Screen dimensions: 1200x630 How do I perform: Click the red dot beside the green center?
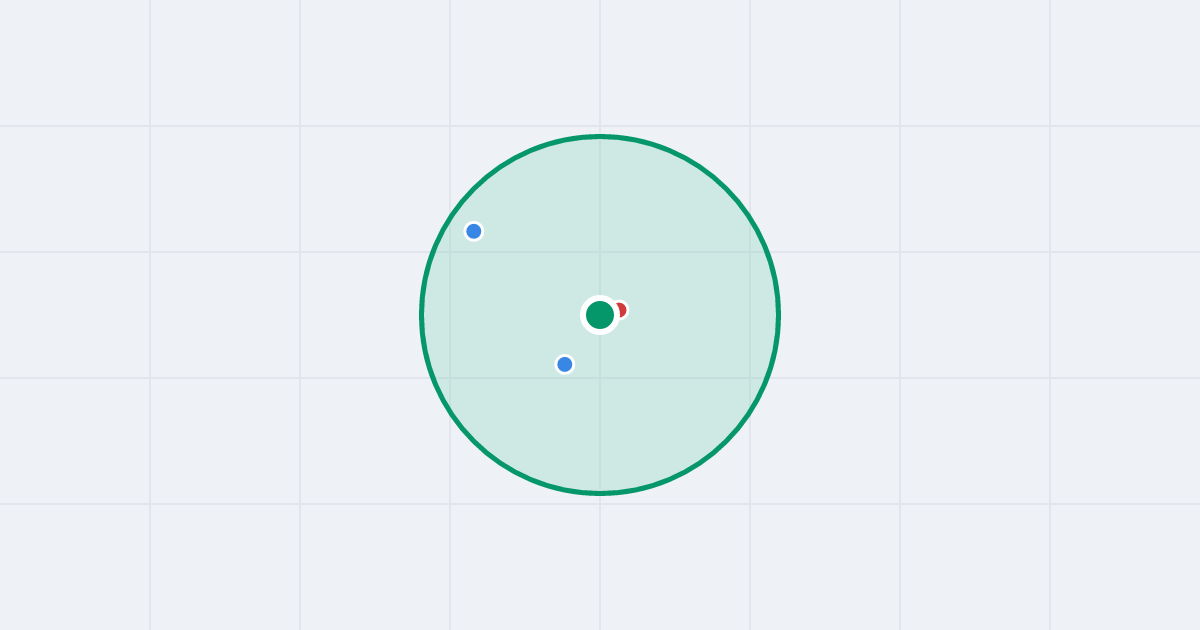pos(620,310)
